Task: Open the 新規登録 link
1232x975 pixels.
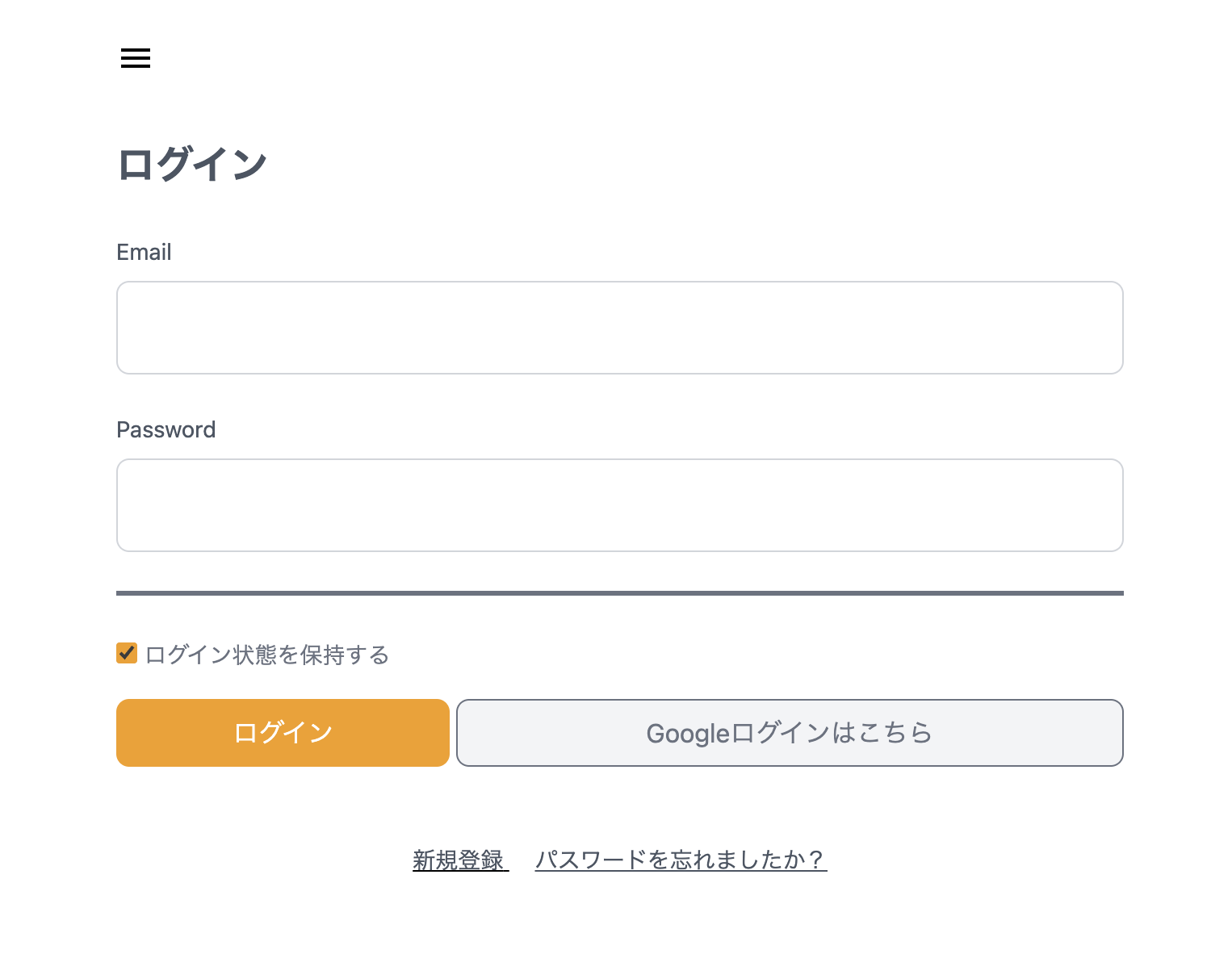Action: tap(459, 860)
